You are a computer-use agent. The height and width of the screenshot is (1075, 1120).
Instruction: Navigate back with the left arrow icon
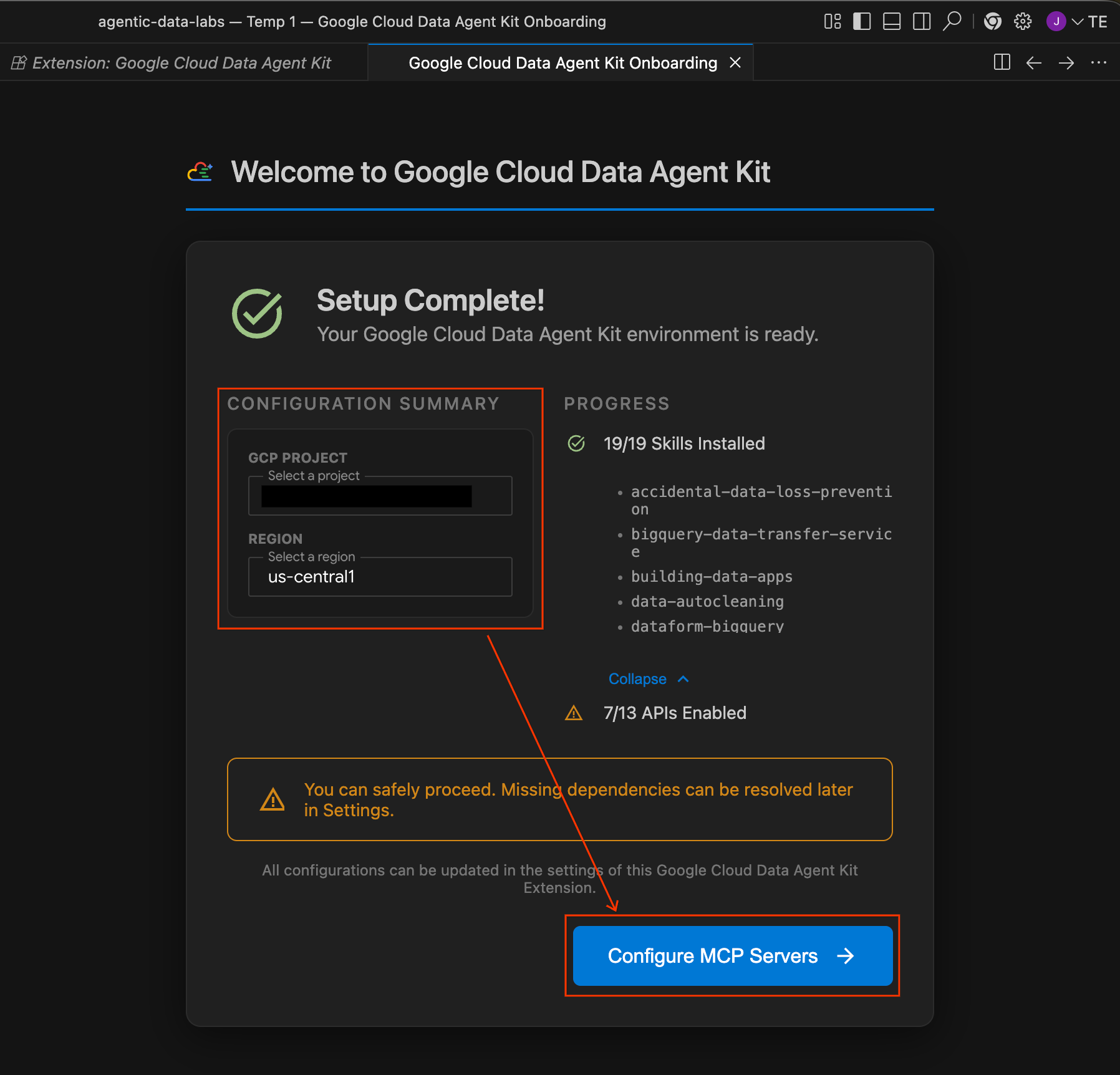coord(1034,63)
